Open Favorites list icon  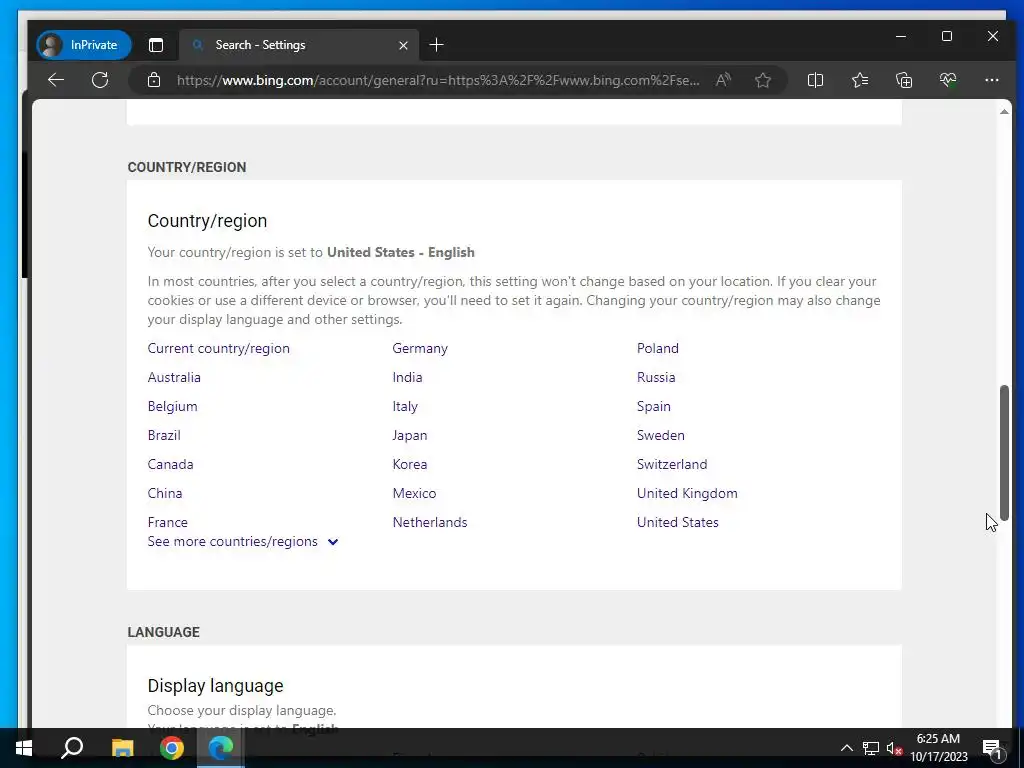[859, 80]
